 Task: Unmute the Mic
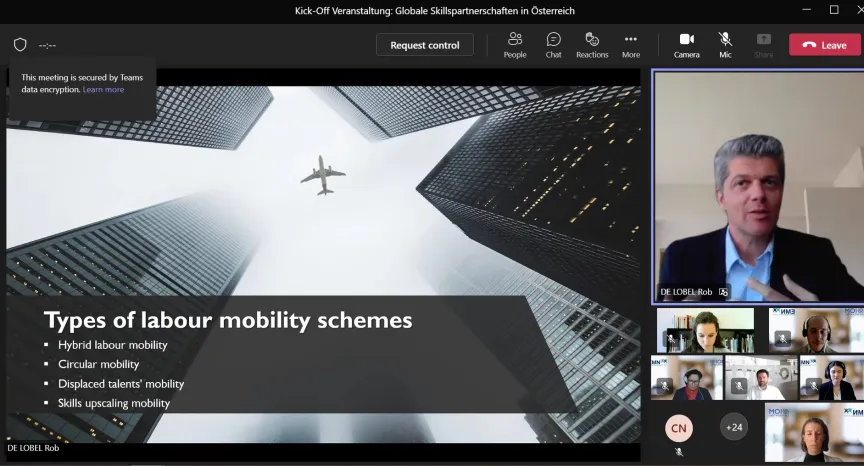[x=725, y=44]
